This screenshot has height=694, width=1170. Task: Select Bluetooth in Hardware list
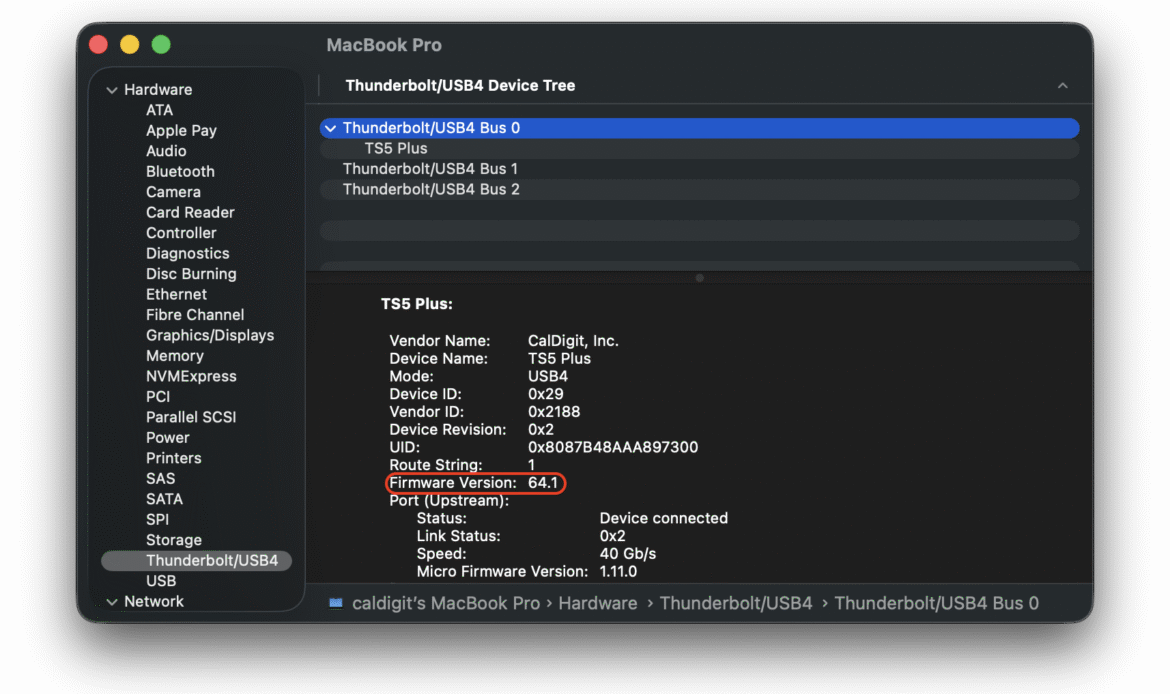pyautogui.click(x=180, y=171)
